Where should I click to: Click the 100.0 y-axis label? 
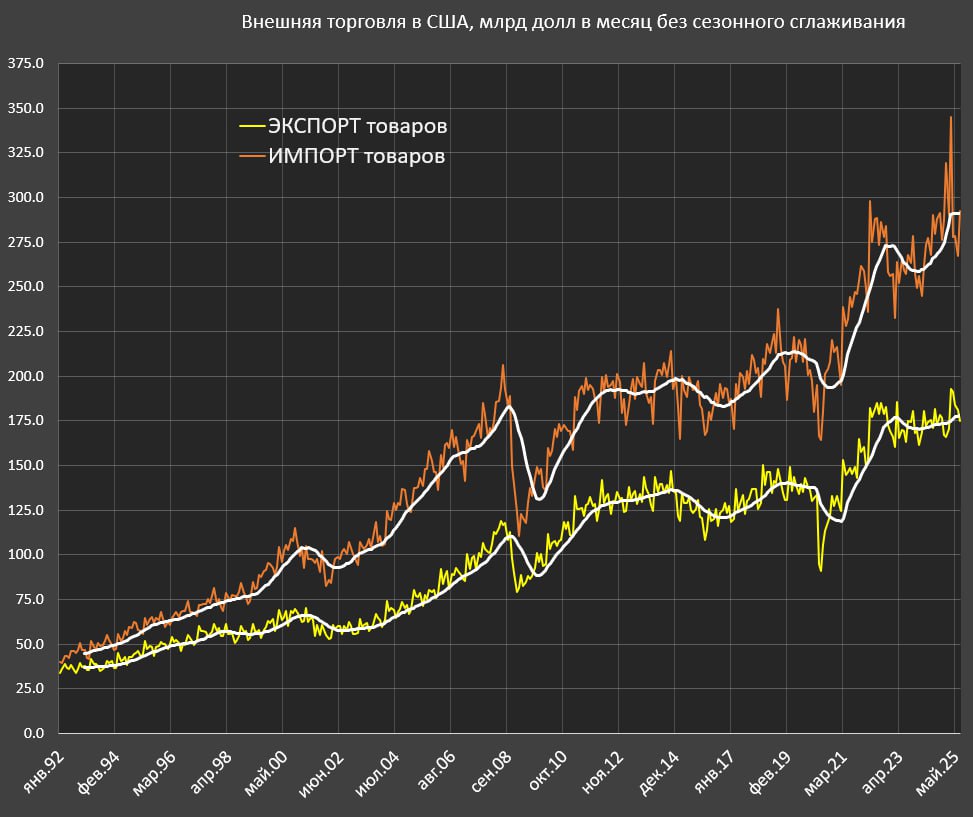(x=24, y=555)
